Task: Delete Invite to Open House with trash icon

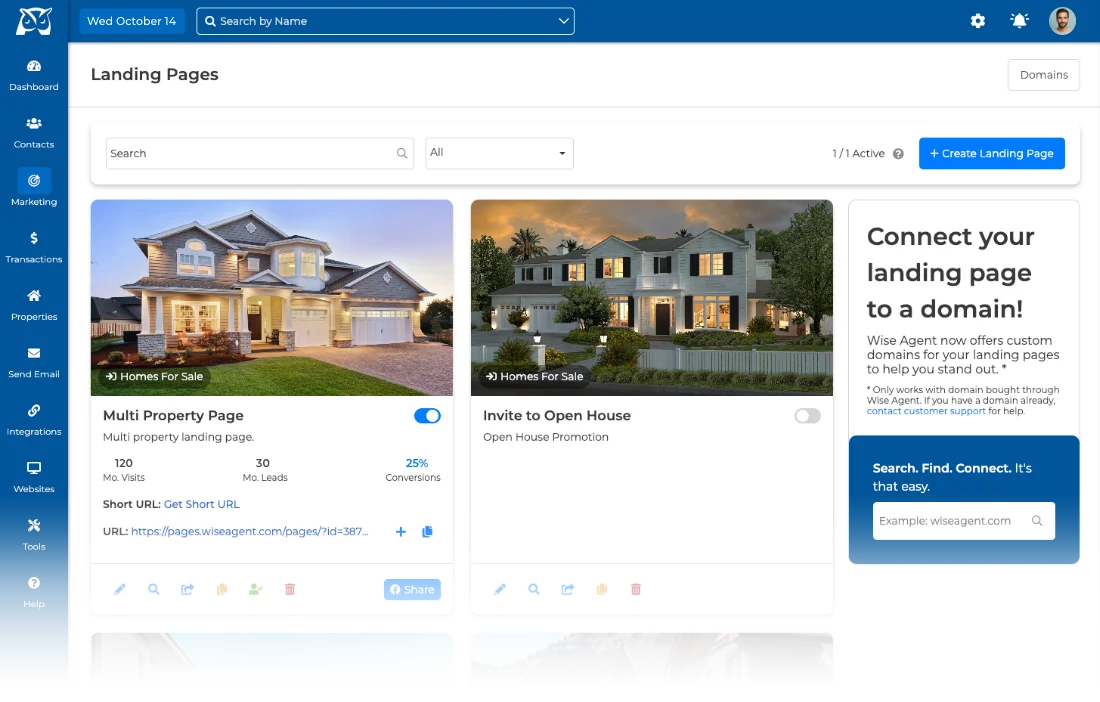Action: coord(636,589)
